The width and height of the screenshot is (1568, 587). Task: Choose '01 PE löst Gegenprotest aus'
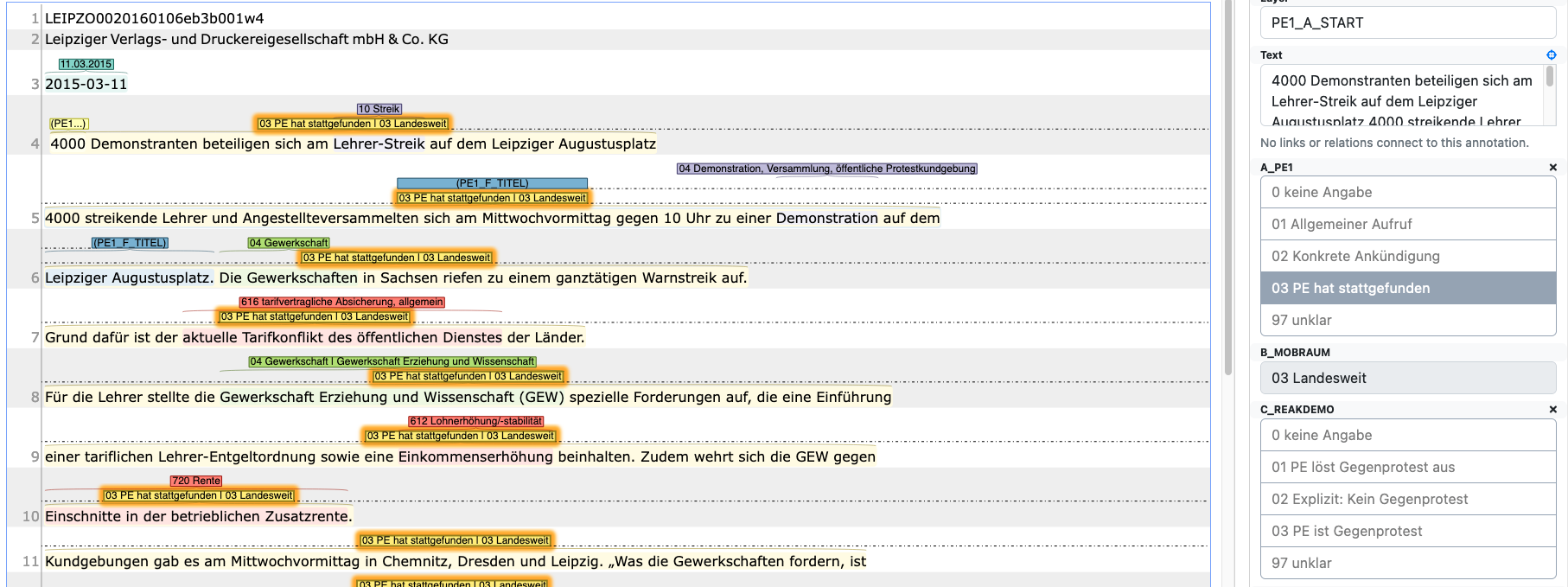(x=1408, y=467)
